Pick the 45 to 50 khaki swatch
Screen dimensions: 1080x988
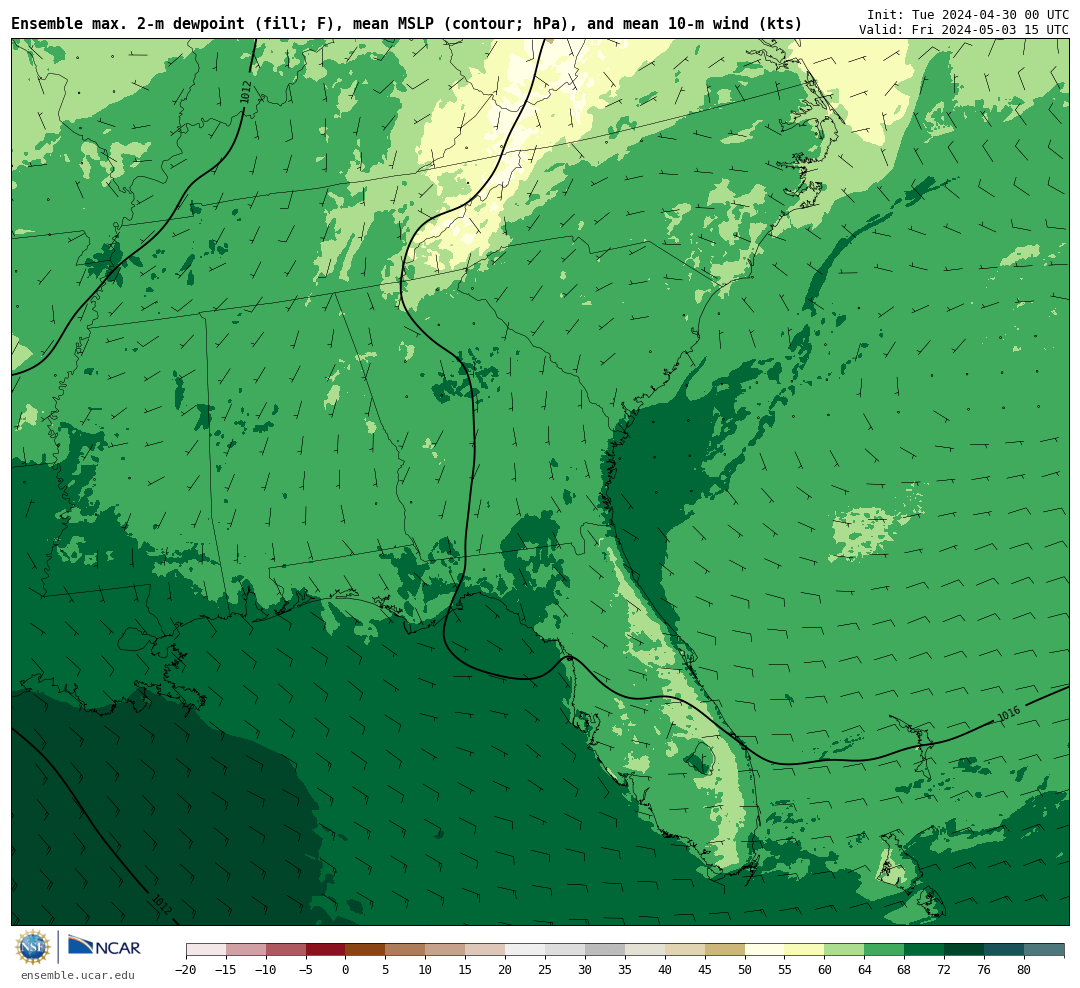tap(725, 950)
